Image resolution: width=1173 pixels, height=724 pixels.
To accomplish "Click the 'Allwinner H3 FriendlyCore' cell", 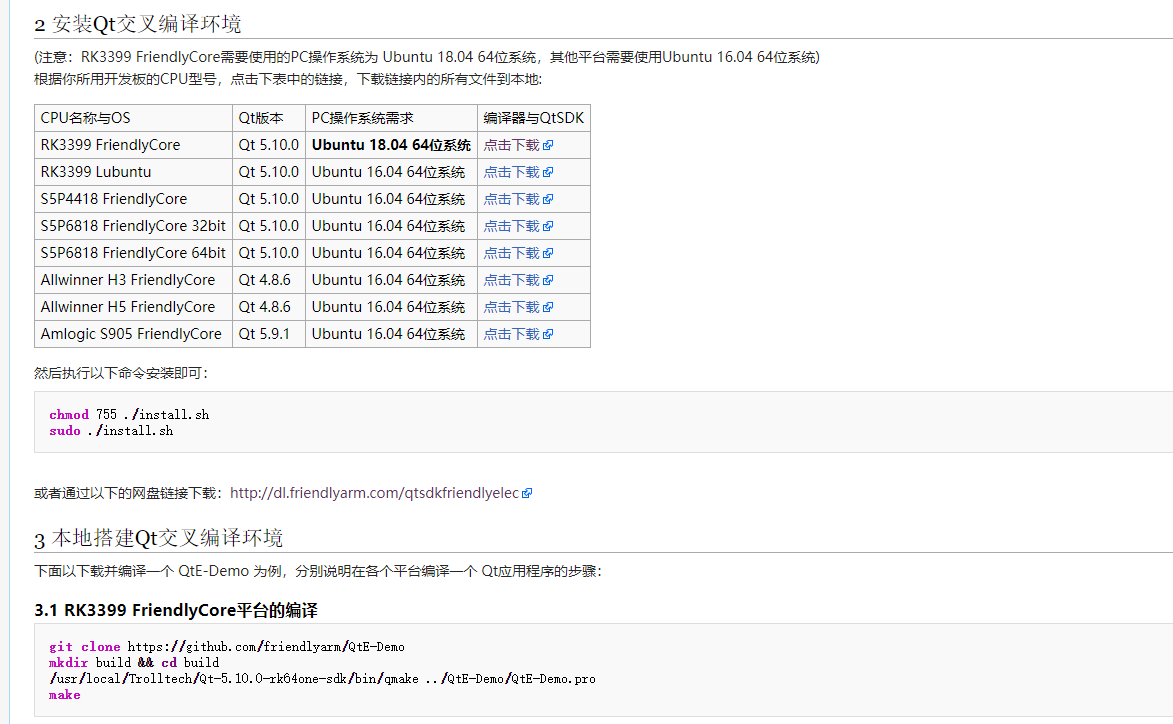I will coord(133,280).
